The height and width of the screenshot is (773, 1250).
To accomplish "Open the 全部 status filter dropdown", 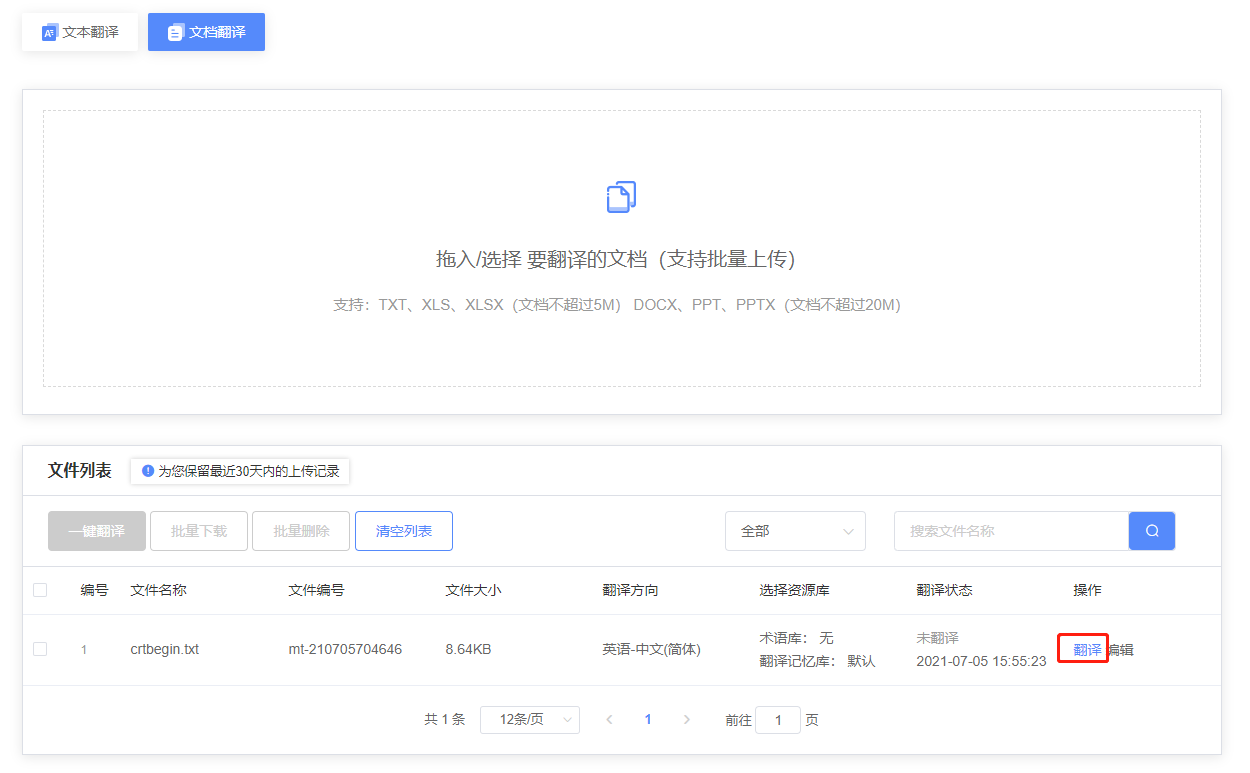I will coord(795,531).
